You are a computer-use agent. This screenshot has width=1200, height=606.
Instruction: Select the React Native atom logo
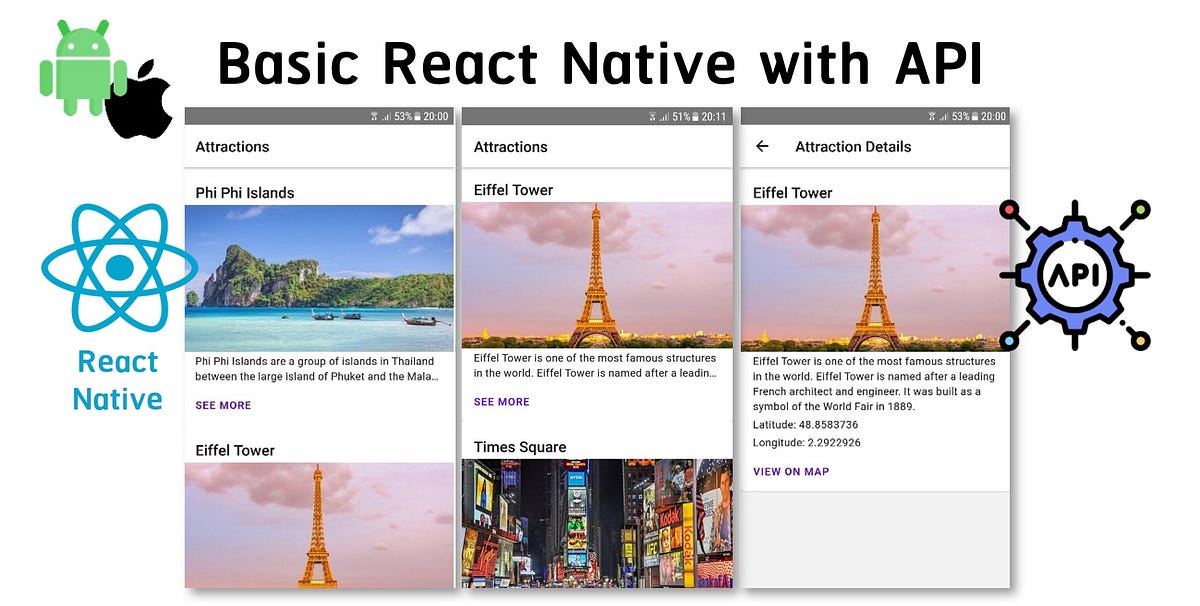(x=117, y=268)
